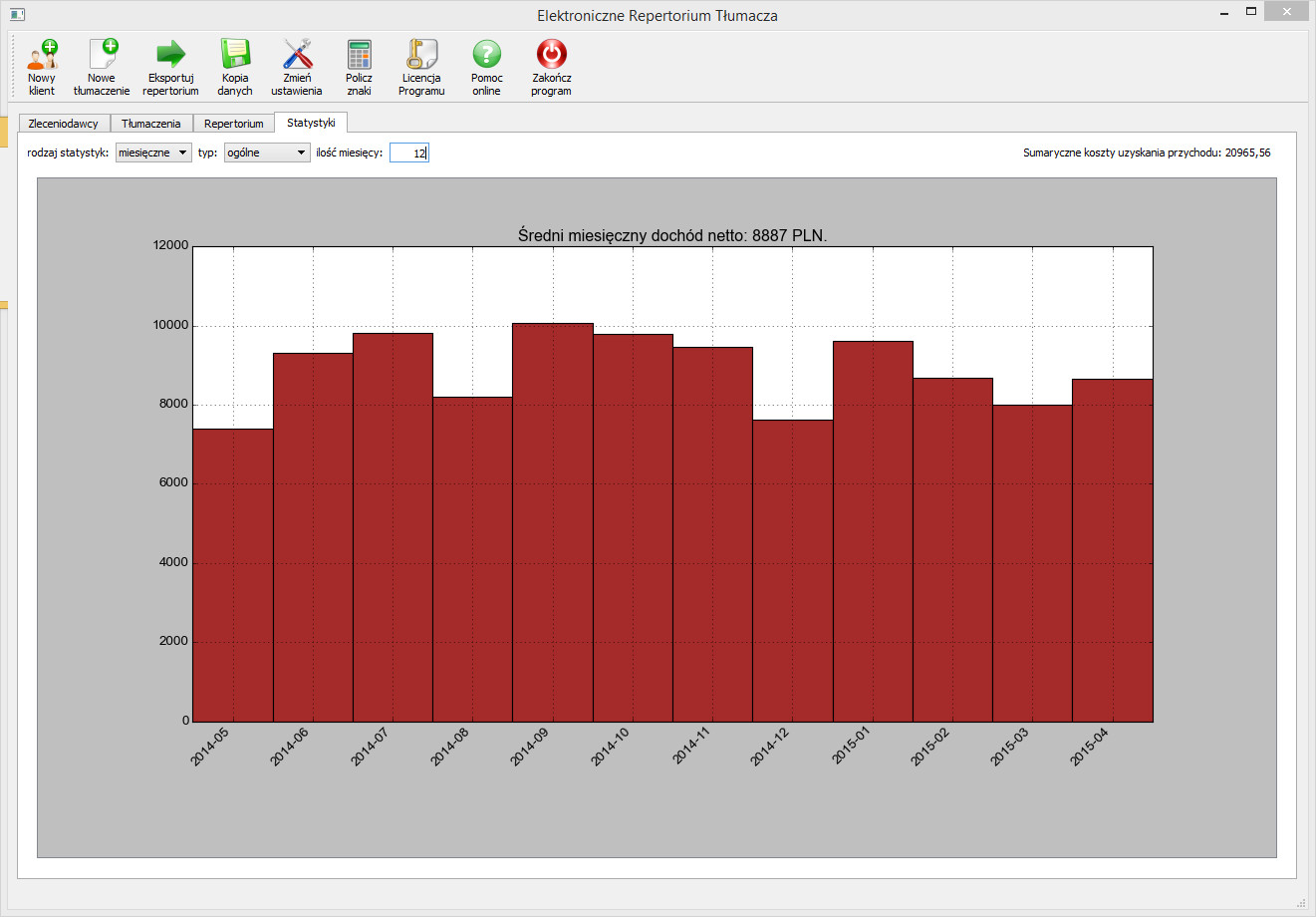This screenshot has height=917, width=1316.
Task: Click the chart title Średni miesięczny dochód netto
Action: pos(672,235)
